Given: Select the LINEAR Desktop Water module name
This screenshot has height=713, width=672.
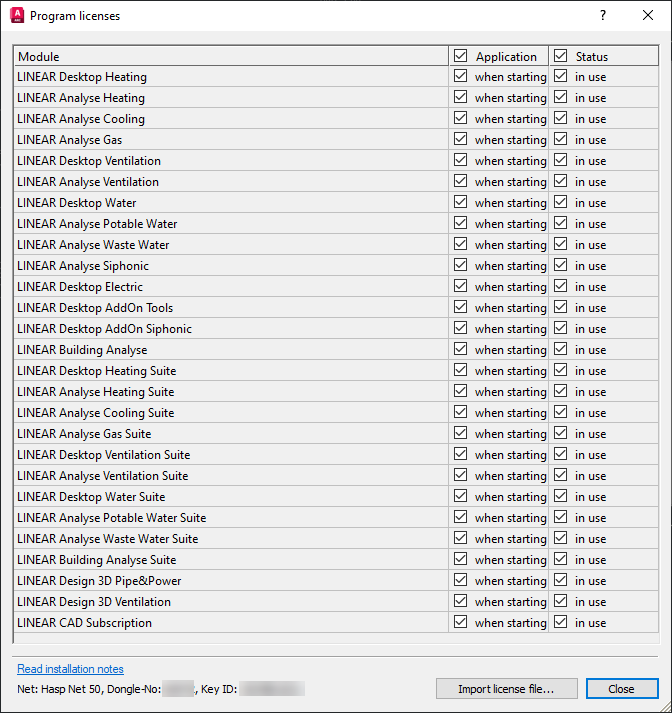Looking at the screenshot, I should (76, 203).
